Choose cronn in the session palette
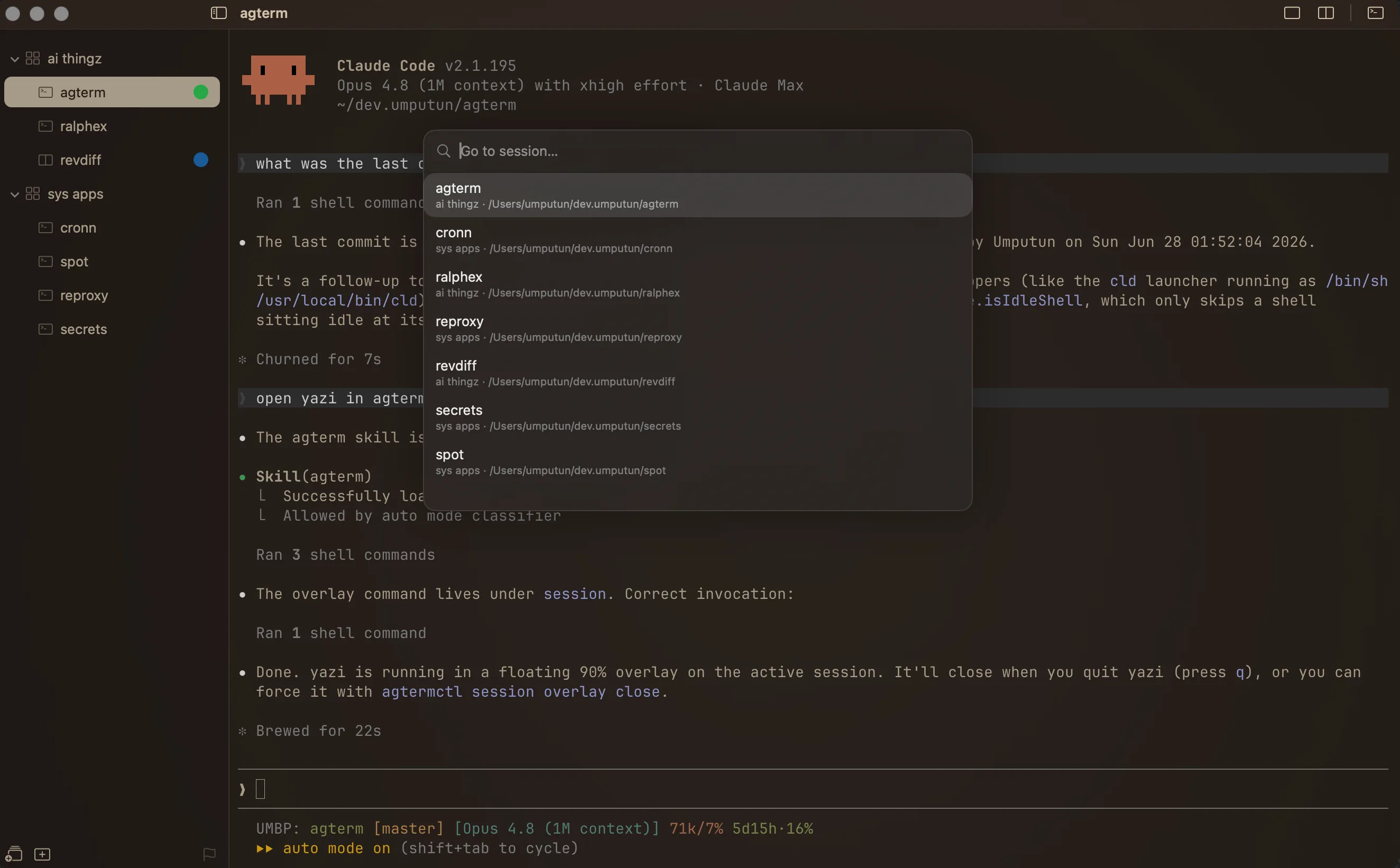Screen dimensions: 1400x868 click(x=697, y=239)
